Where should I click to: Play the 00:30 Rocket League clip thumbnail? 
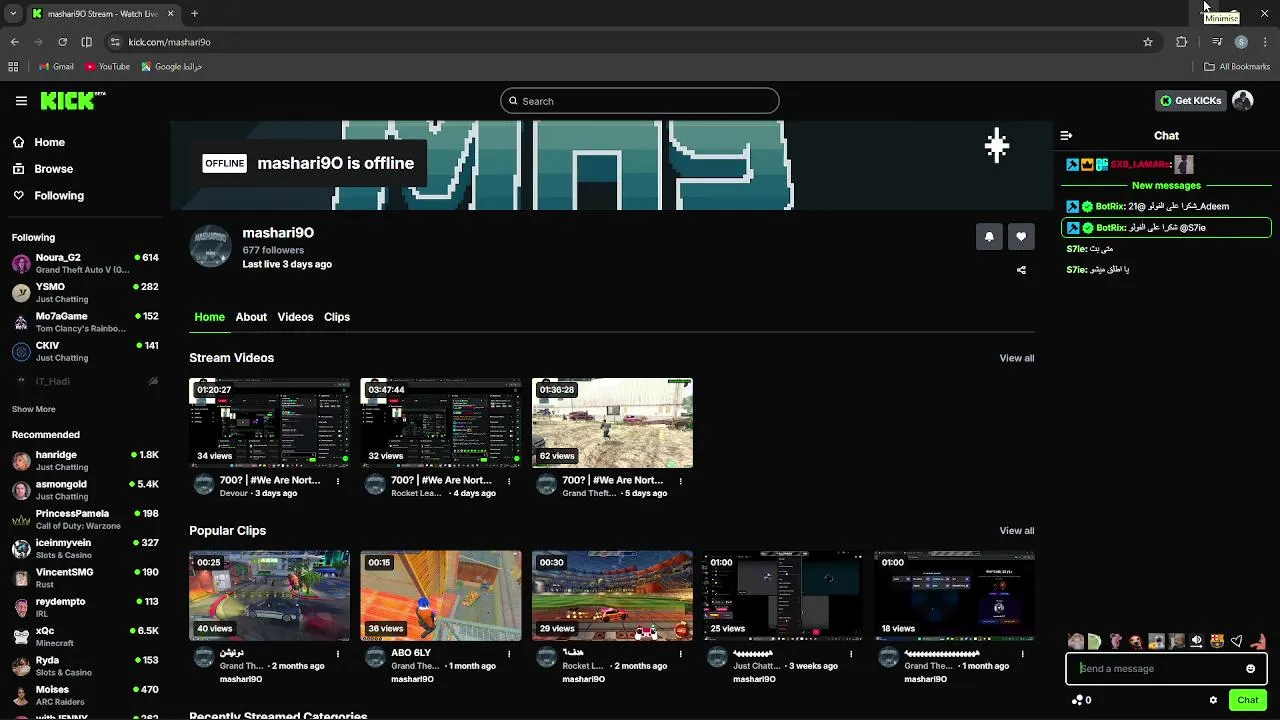[612, 595]
